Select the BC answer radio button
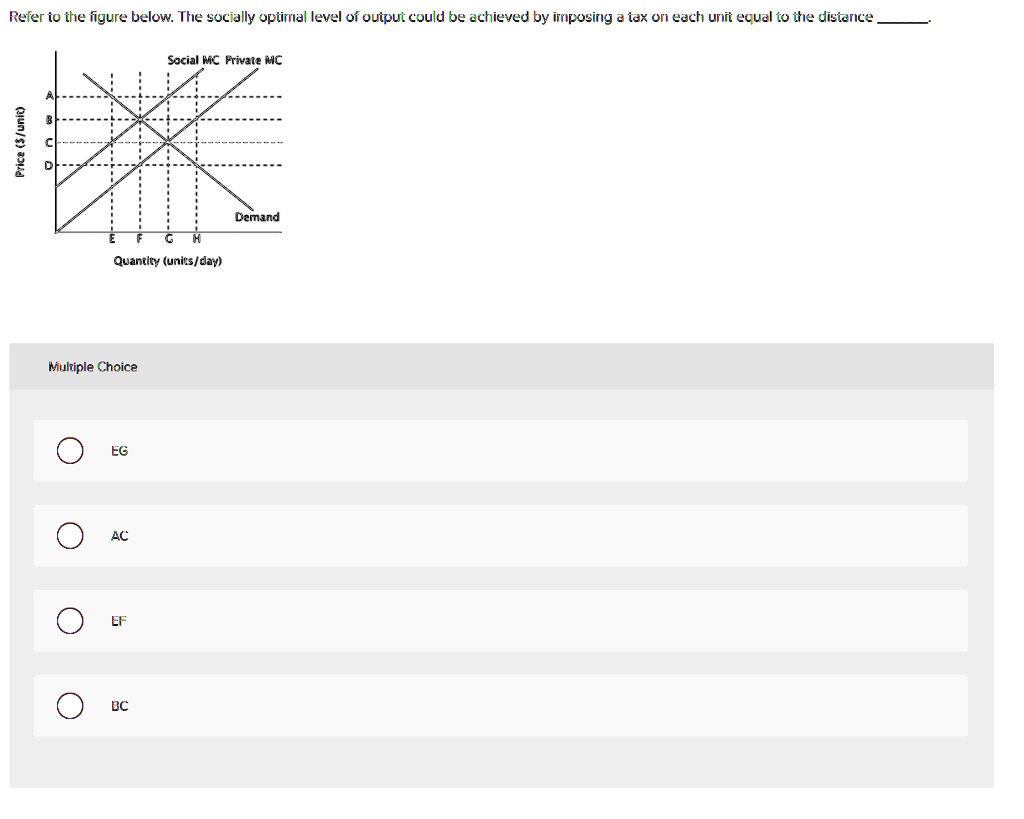The width and height of the screenshot is (1024, 819). point(70,706)
